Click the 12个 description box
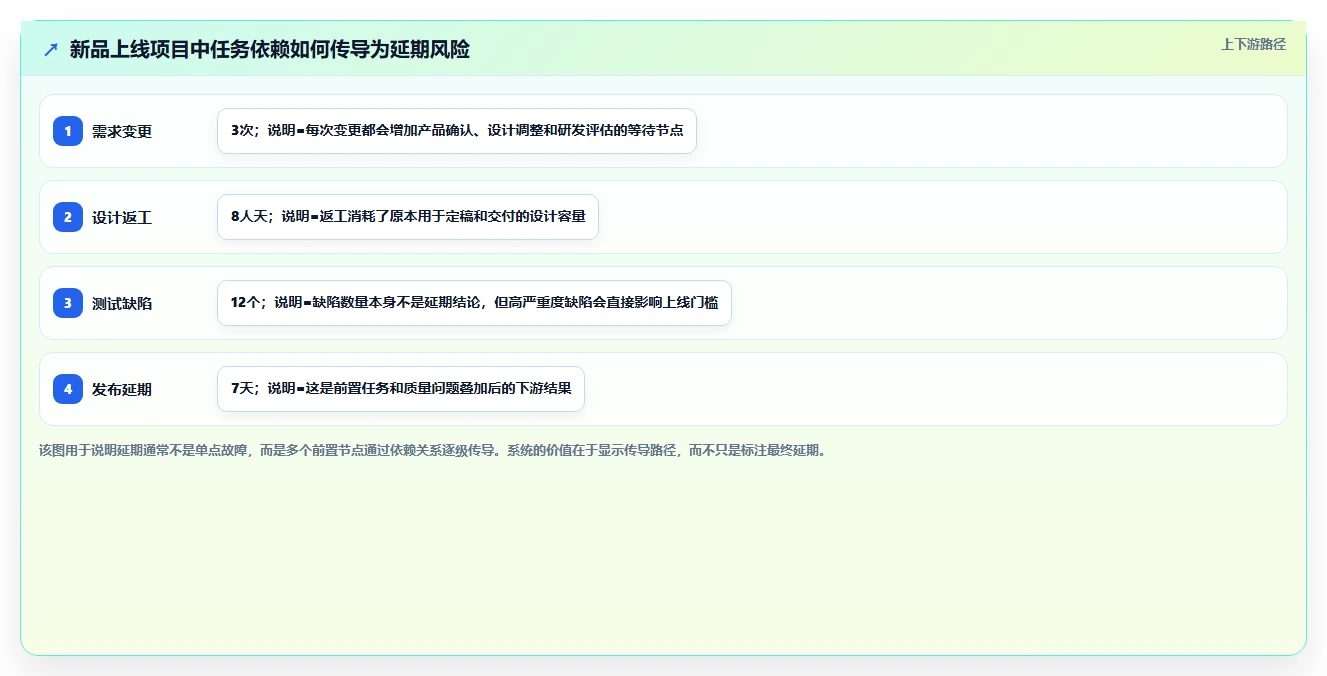 point(474,303)
